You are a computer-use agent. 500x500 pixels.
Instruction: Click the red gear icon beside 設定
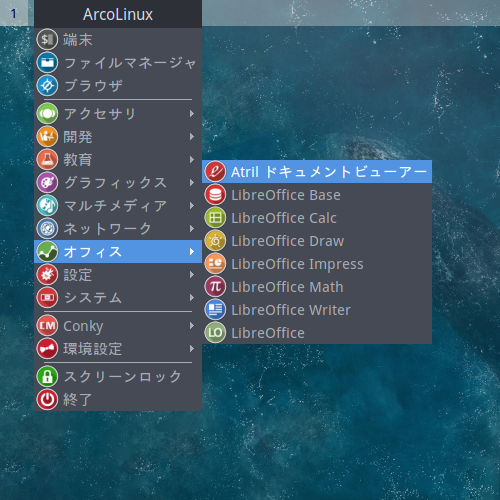tap(47, 274)
